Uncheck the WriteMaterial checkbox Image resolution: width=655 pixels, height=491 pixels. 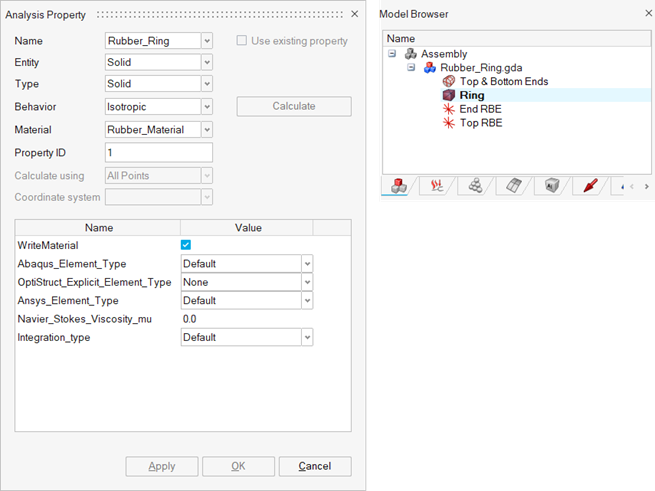186,245
